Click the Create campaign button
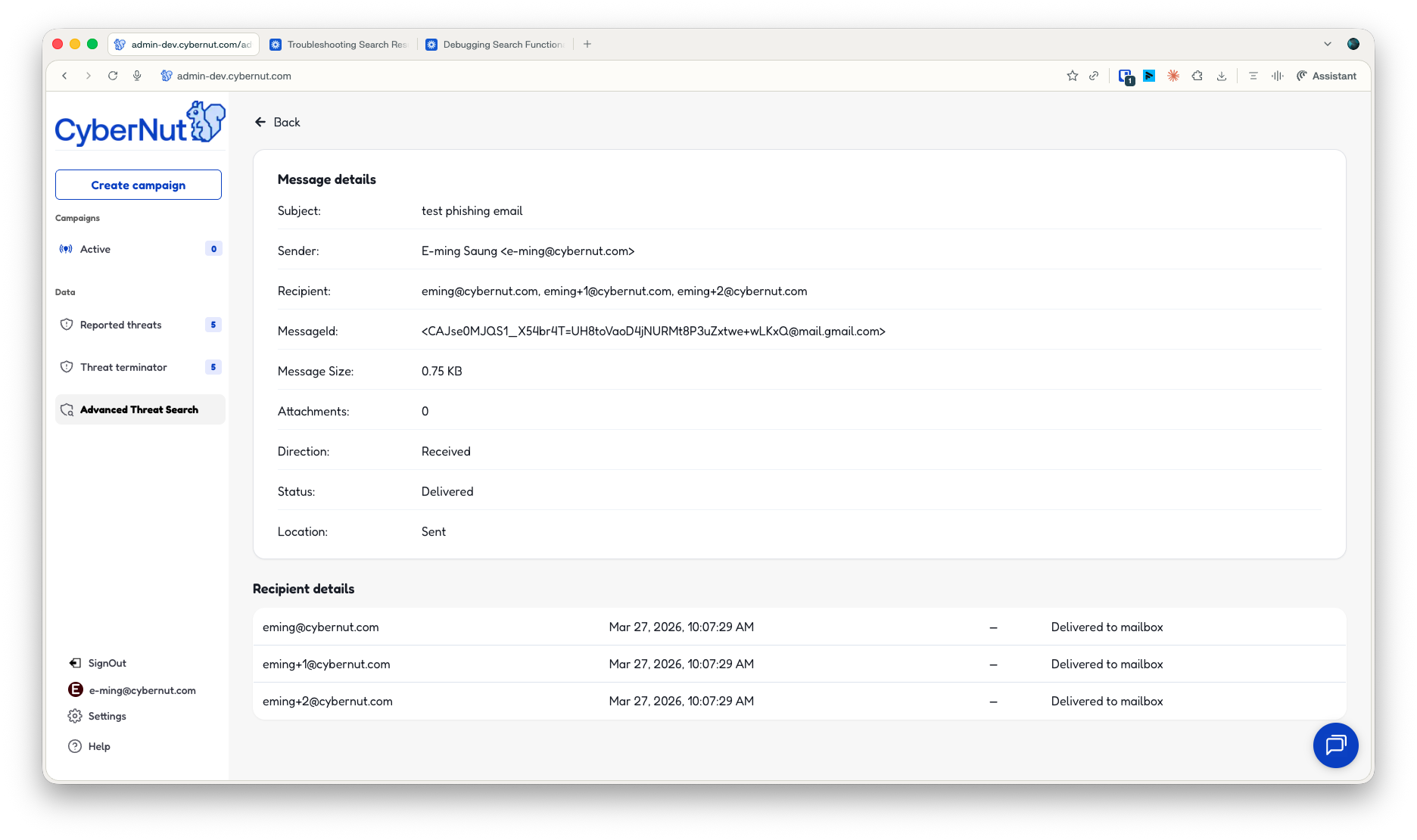This screenshot has width=1417, height=840. tap(138, 185)
